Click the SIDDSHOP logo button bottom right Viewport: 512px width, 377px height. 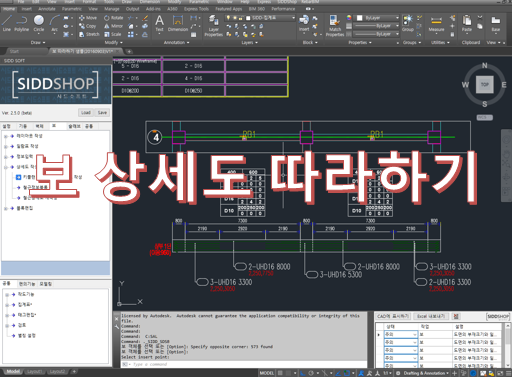tap(498, 316)
